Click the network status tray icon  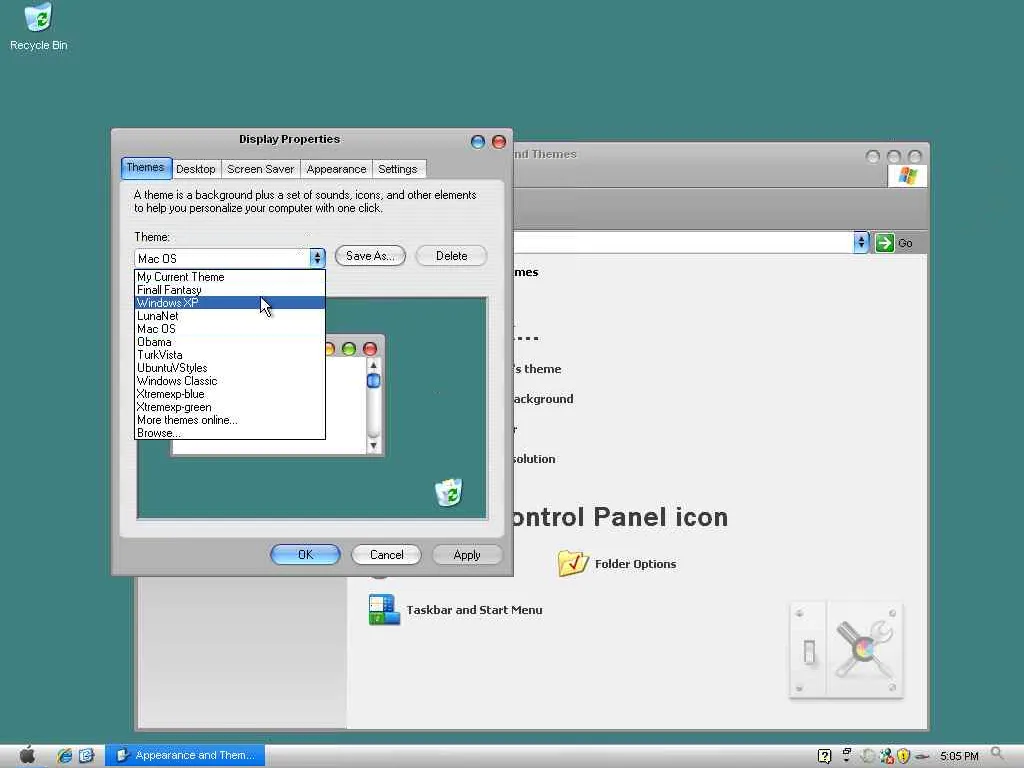pos(886,756)
